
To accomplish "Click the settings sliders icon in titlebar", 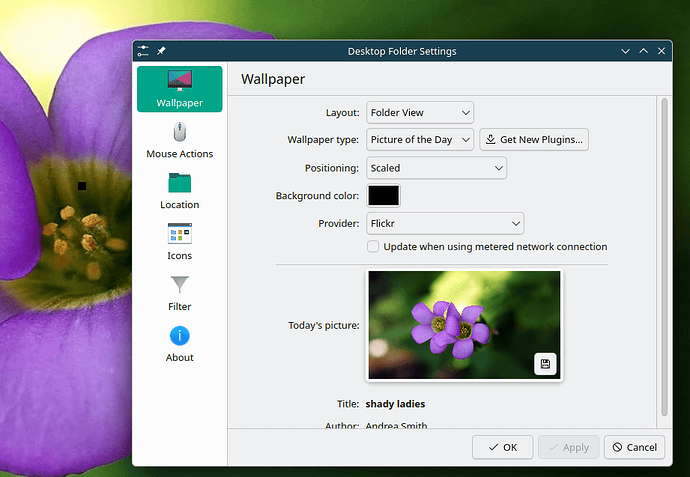I will (x=143, y=51).
